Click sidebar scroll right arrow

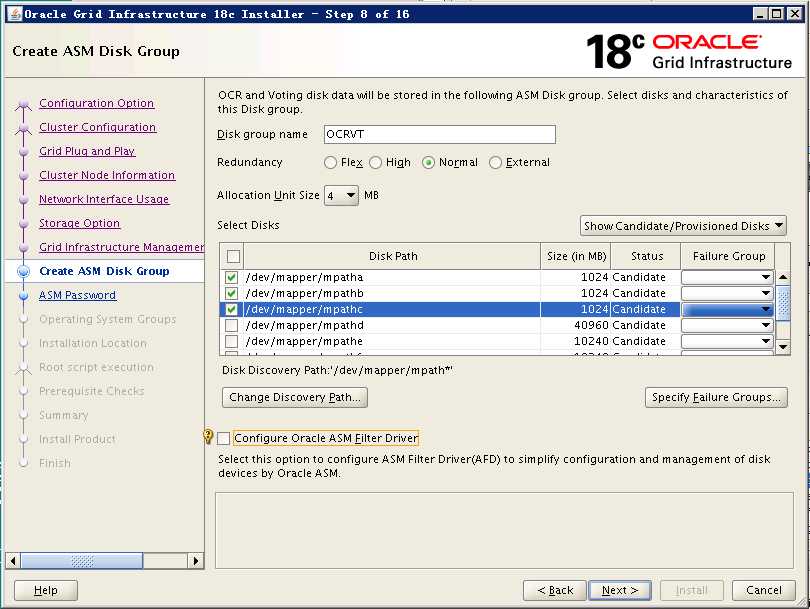click(x=196, y=560)
